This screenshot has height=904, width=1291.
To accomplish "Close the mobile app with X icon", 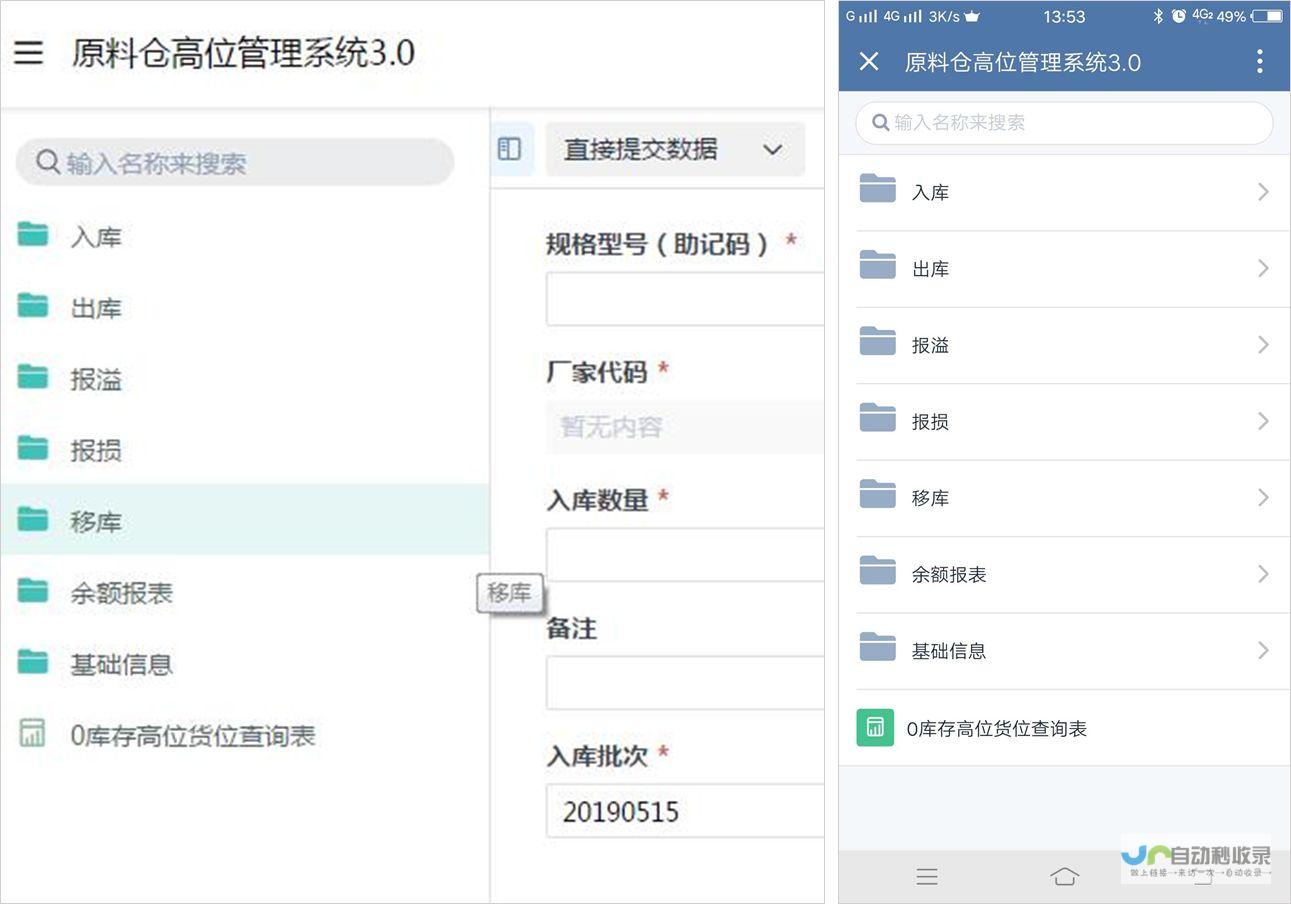I will (x=869, y=61).
